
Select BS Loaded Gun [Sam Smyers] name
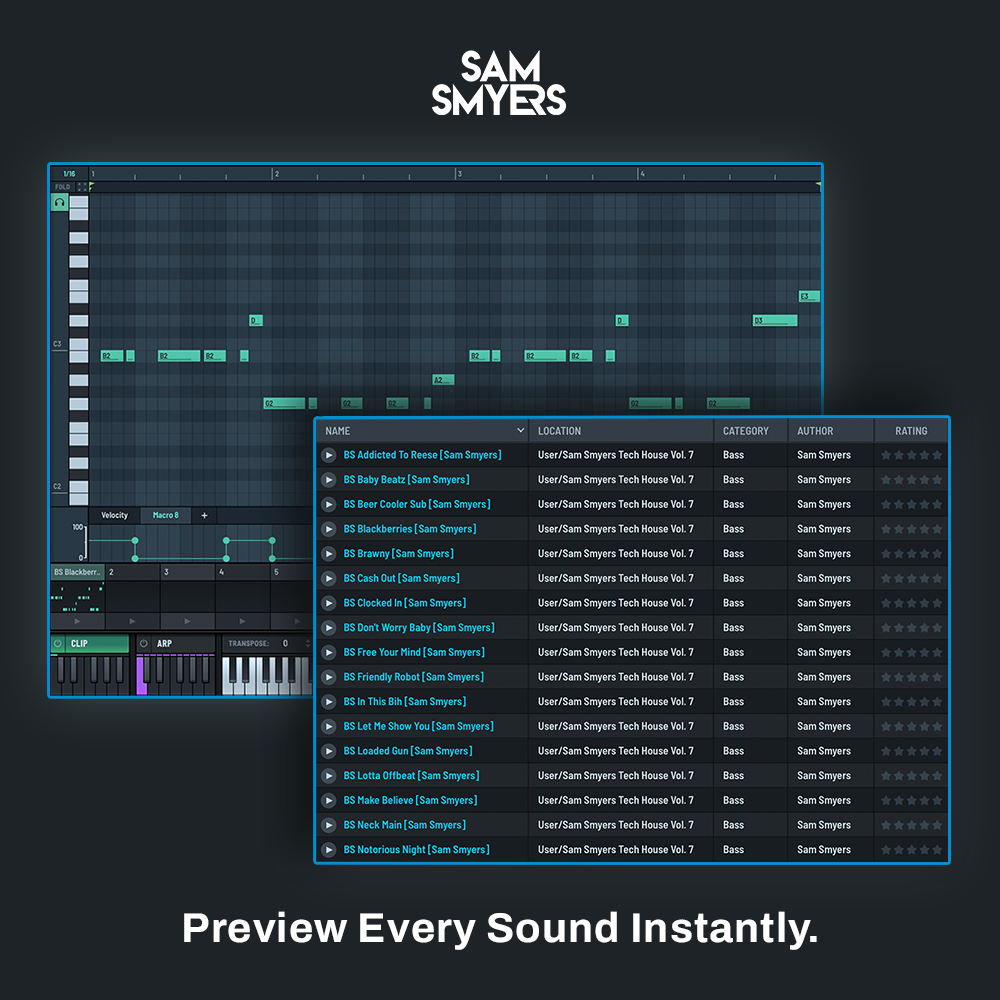(408, 751)
